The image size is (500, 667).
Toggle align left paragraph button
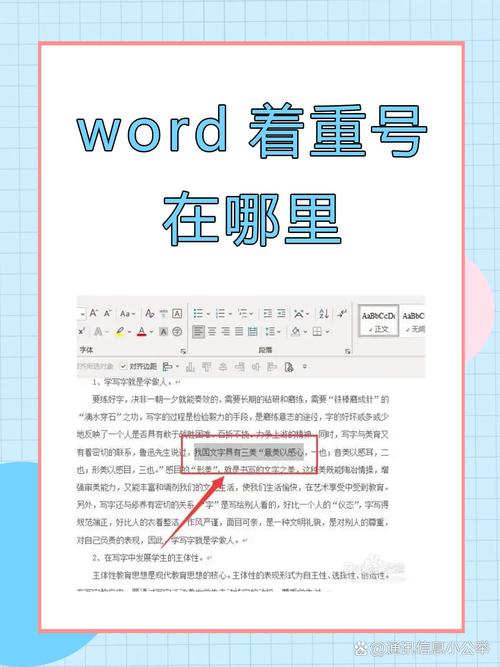click(198, 331)
